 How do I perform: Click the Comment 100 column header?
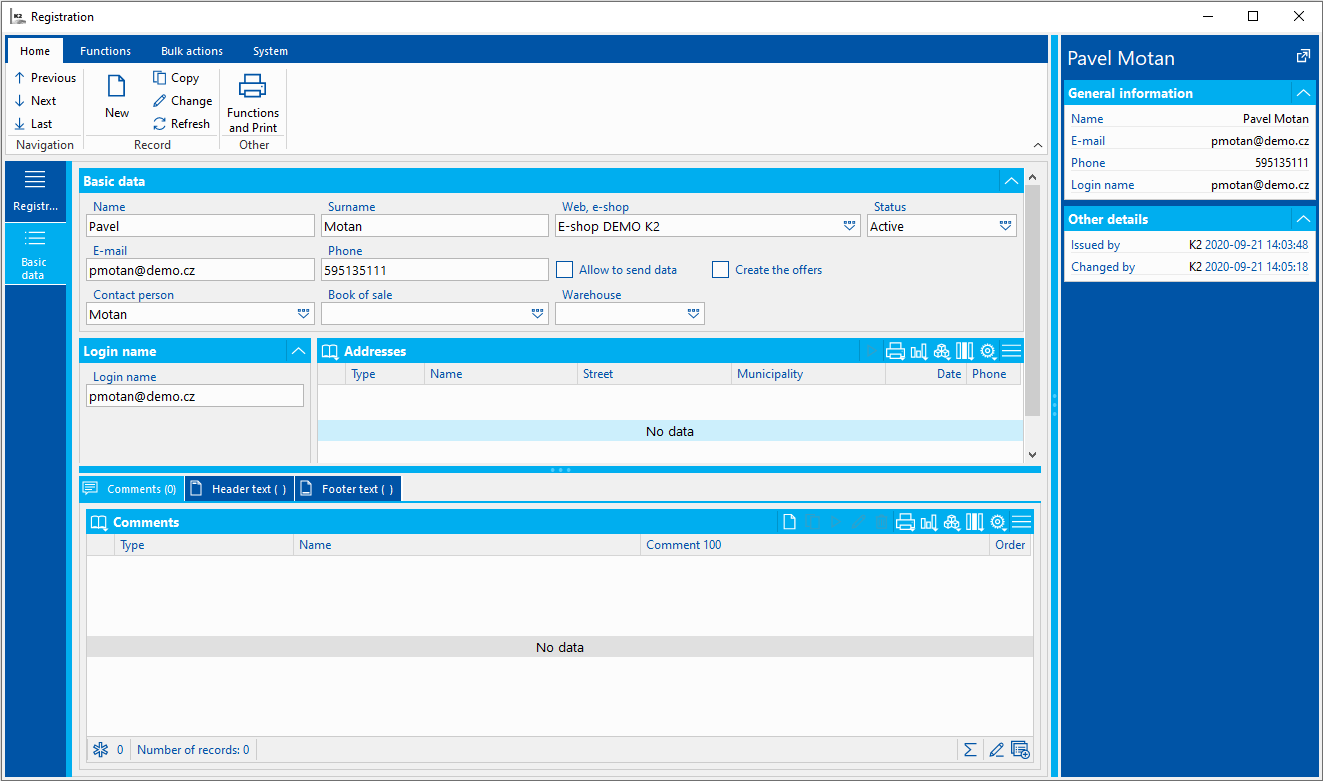(814, 545)
